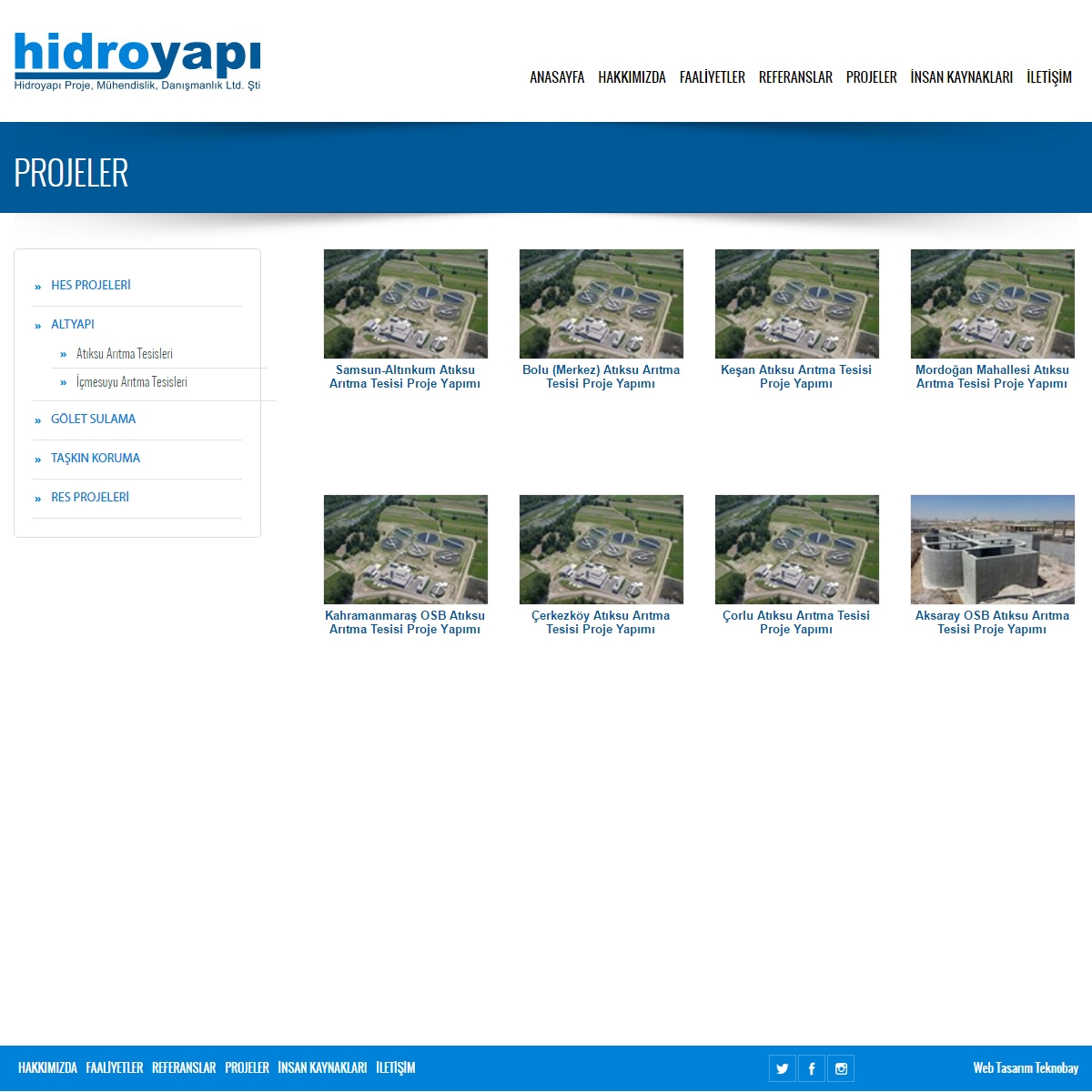Image resolution: width=1092 pixels, height=1092 pixels.
Task: Click the Twitter icon in footer
Action: pyautogui.click(x=782, y=1068)
